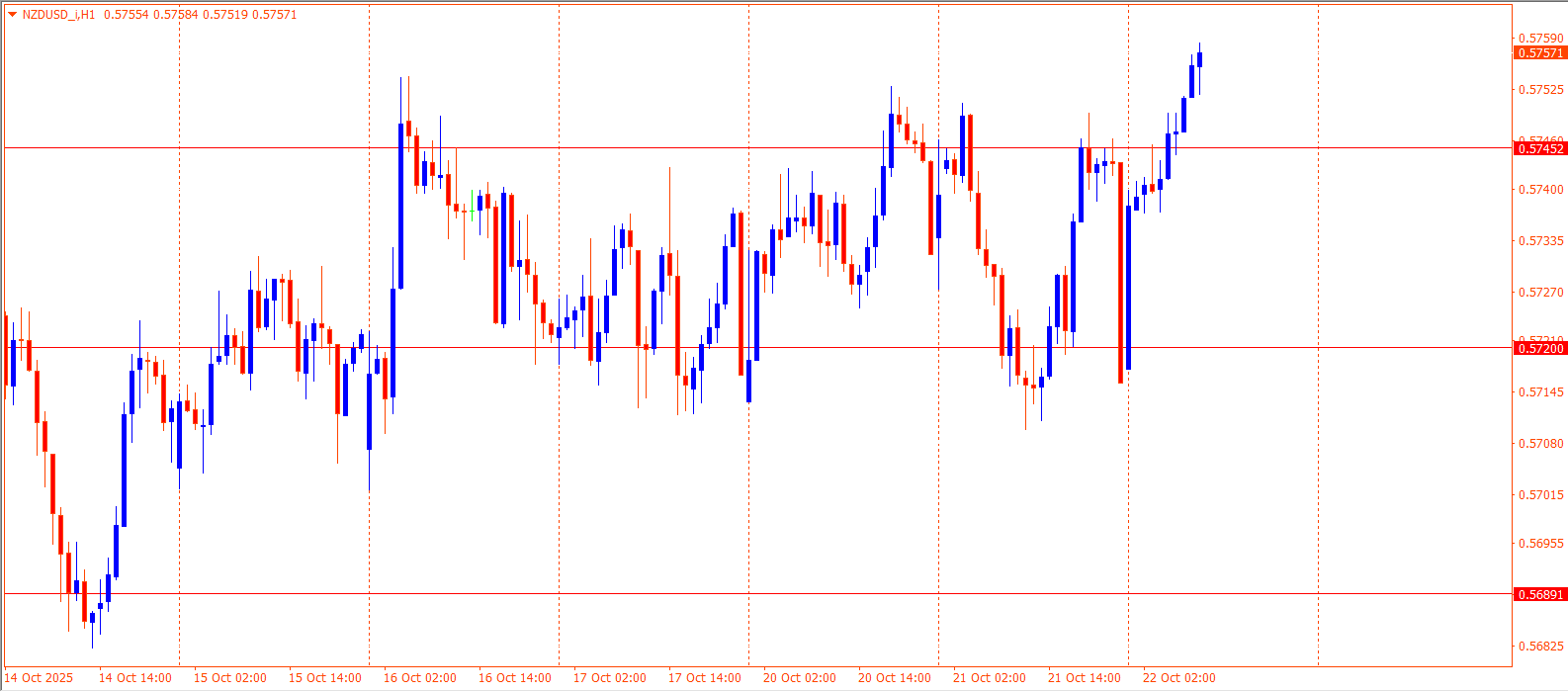1568x692 pixels.
Task: Click the 22 Oct 02:00 time label
Action: (x=1179, y=678)
